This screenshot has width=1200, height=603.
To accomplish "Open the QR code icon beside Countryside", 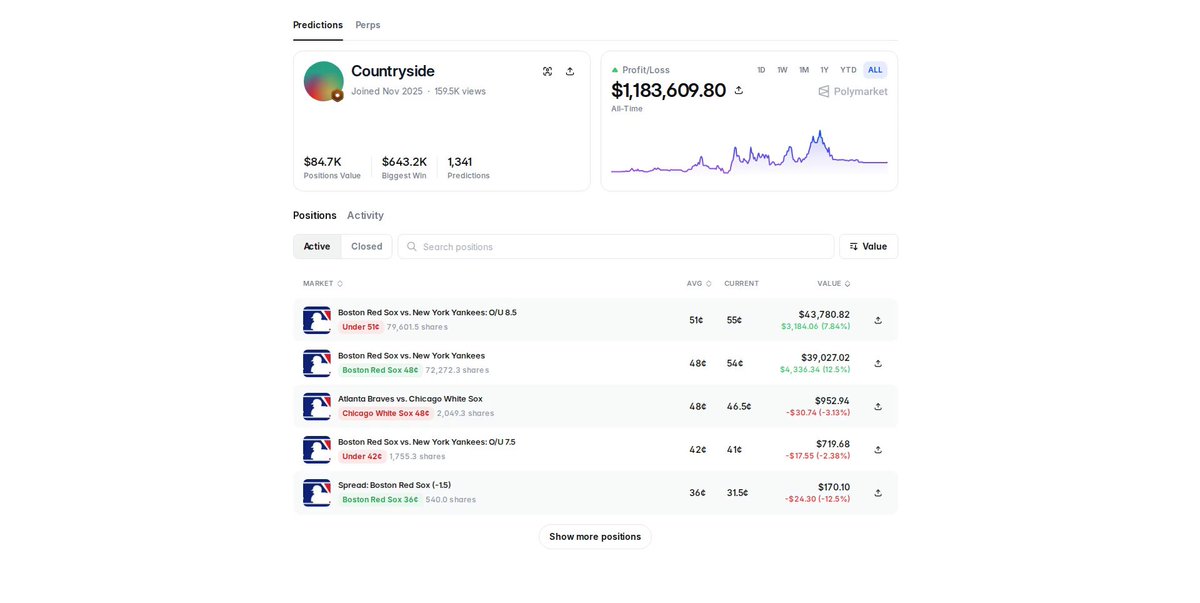I will (x=547, y=71).
